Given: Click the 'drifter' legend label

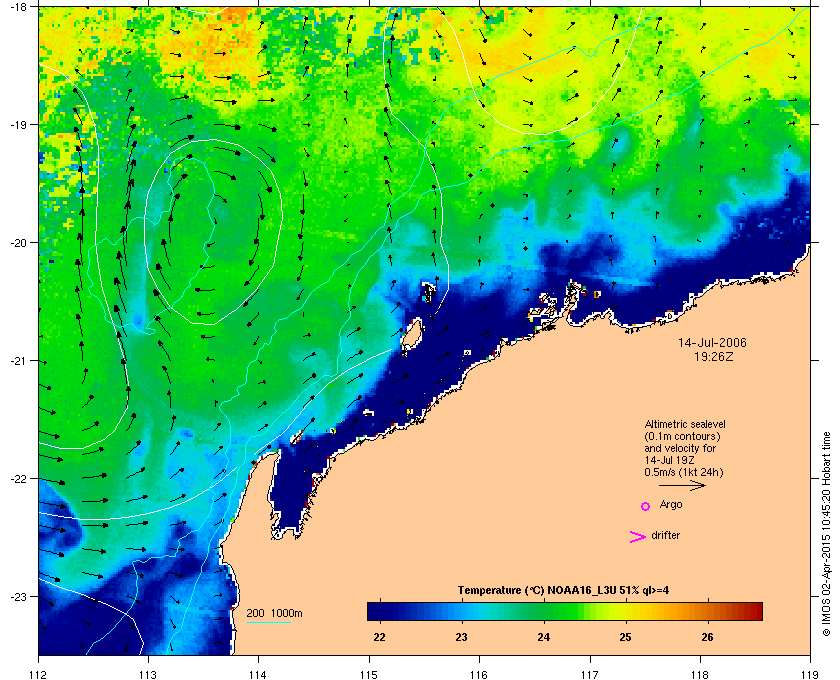Looking at the screenshot, I should click(x=665, y=535).
